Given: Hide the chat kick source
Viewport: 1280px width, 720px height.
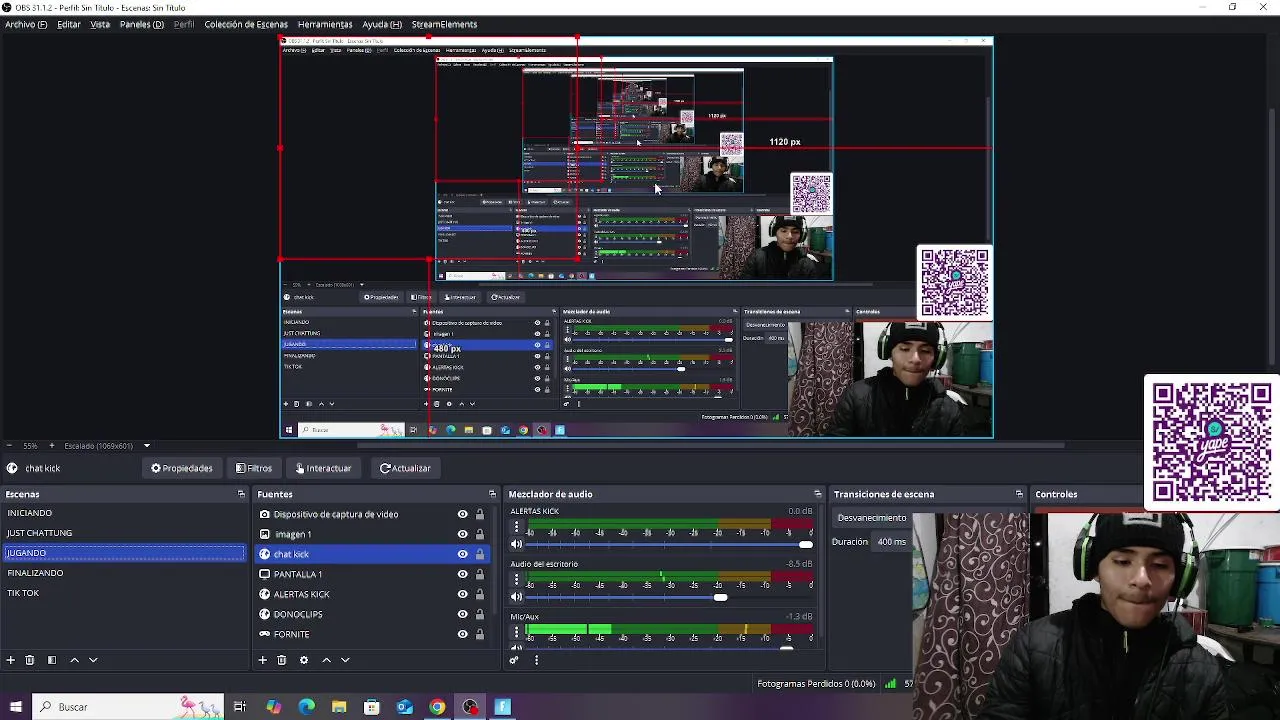Looking at the screenshot, I should (x=462, y=554).
